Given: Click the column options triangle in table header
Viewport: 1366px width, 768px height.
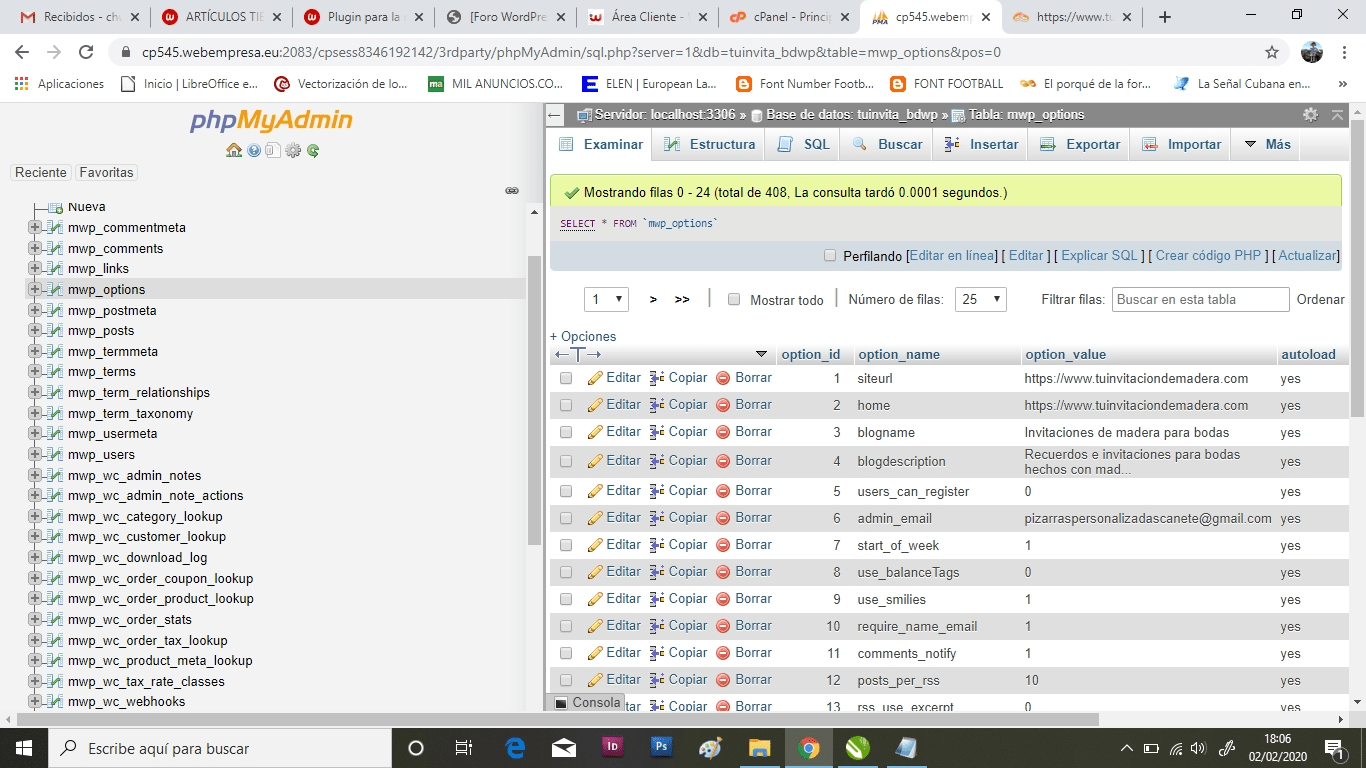Looking at the screenshot, I should (761, 354).
